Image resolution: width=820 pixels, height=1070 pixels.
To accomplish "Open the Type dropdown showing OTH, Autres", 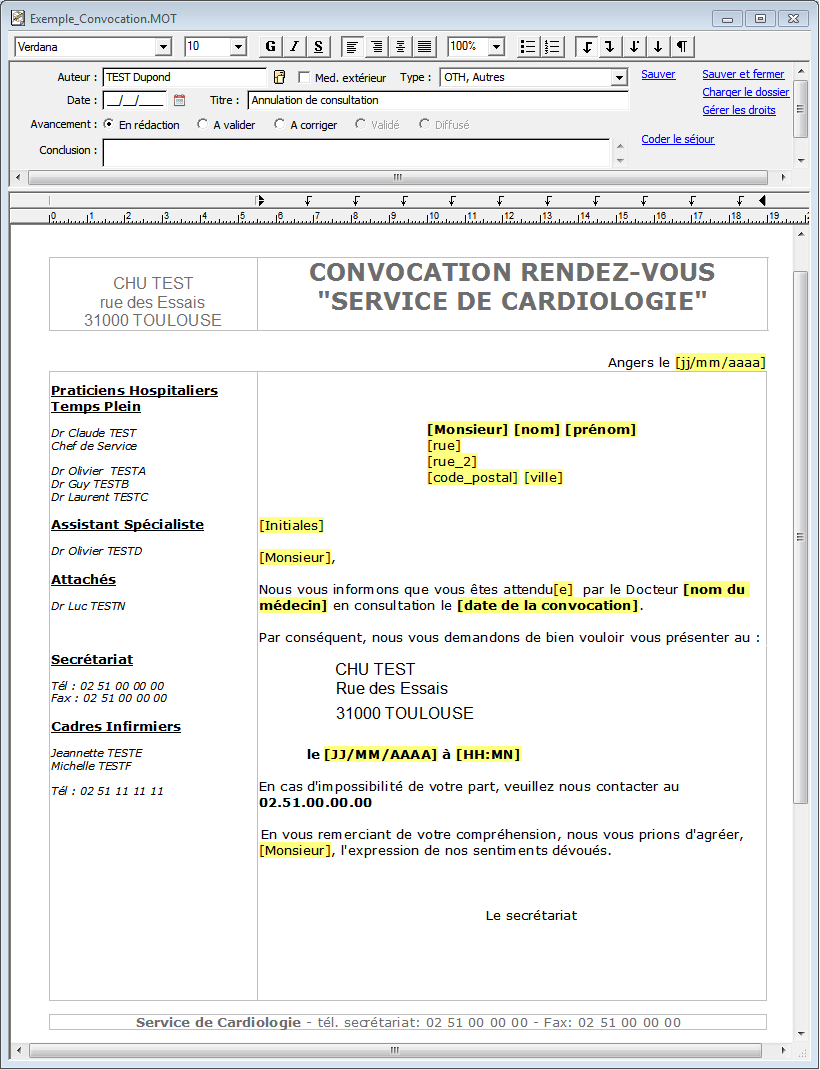I will (619, 77).
